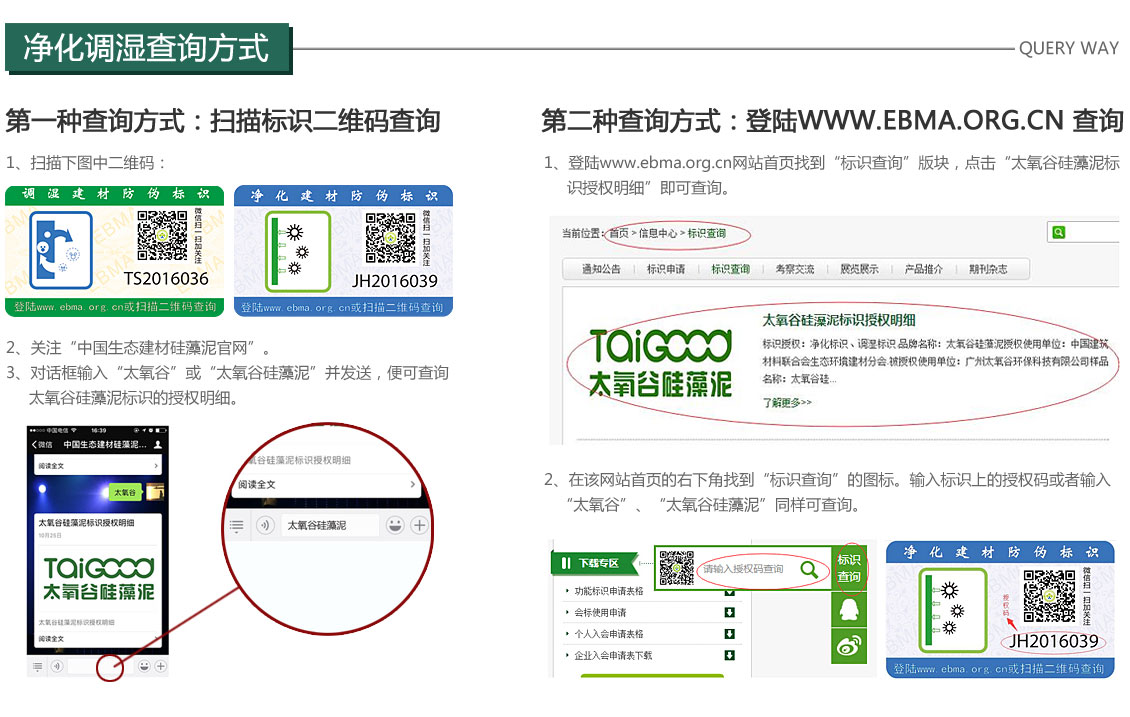Click the Weibo icon in the green sidebar
1130x717 pixels.
848,647
